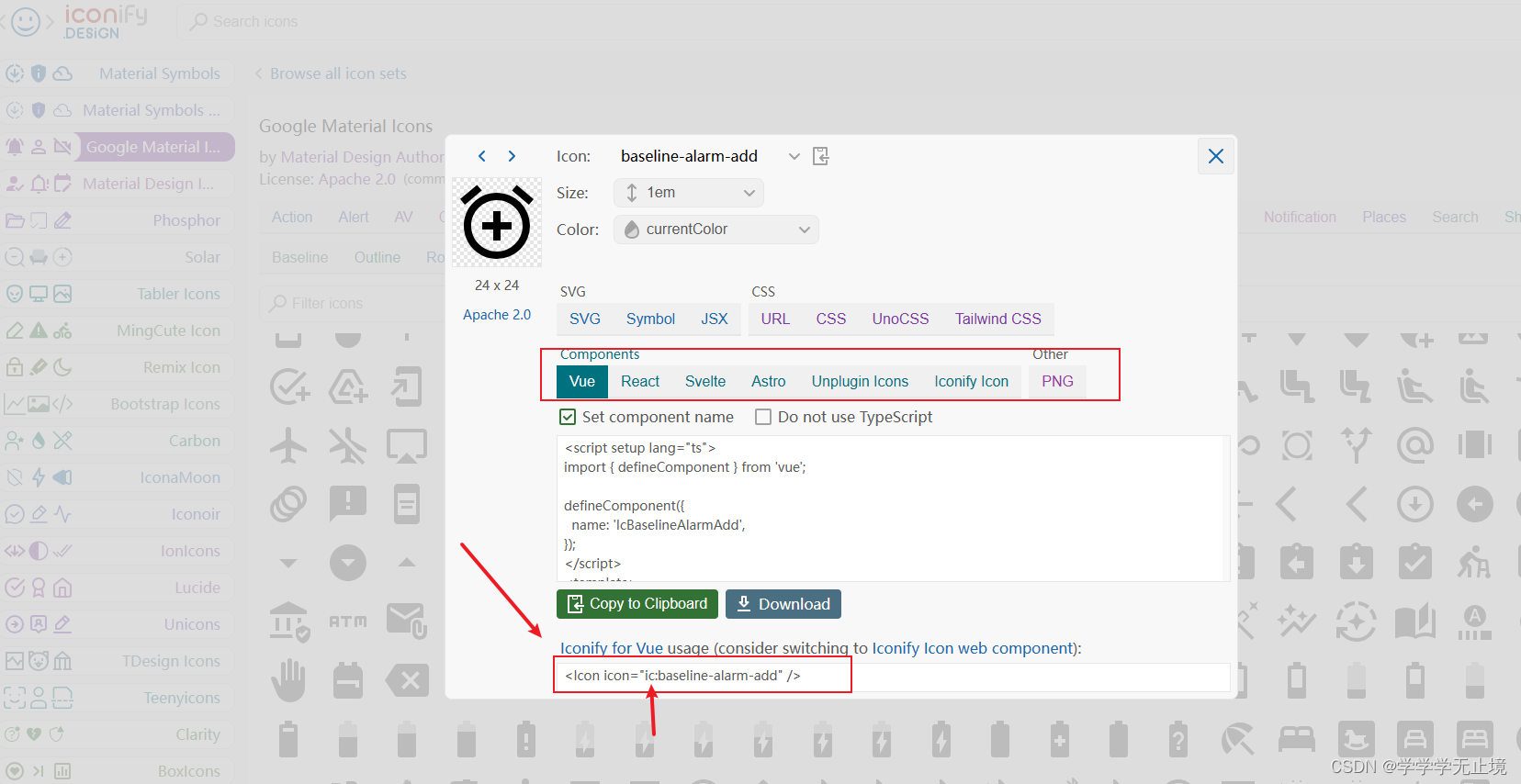Click the size height arrow icon
1521x784 pixels.
[632, 193]
